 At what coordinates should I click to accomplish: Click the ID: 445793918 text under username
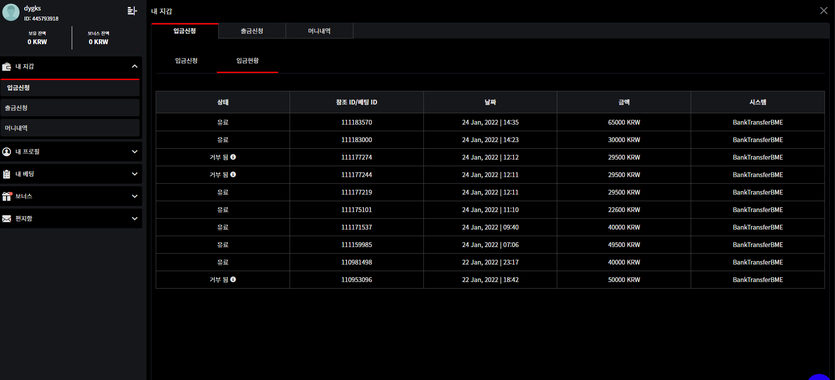coord(42,19)
